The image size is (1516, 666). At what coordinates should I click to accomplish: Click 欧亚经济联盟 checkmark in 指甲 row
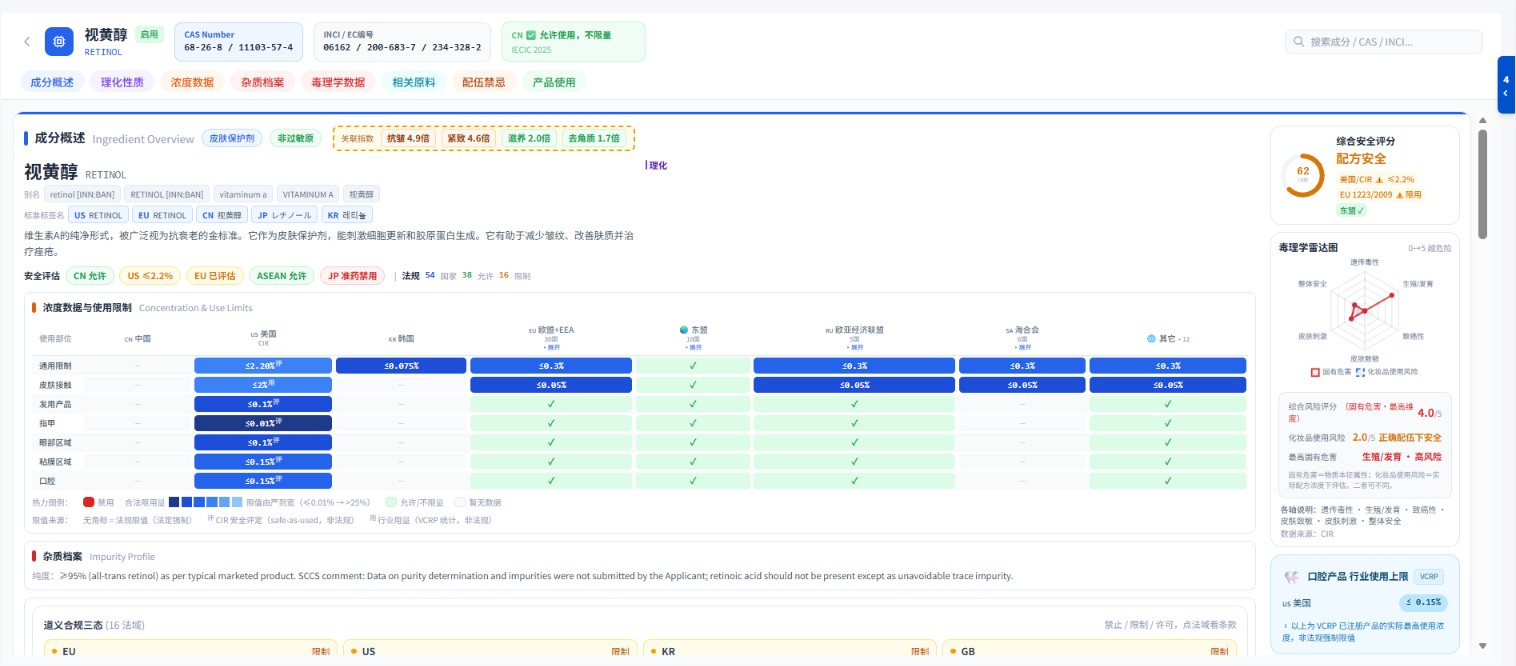[x=854, y=423]
